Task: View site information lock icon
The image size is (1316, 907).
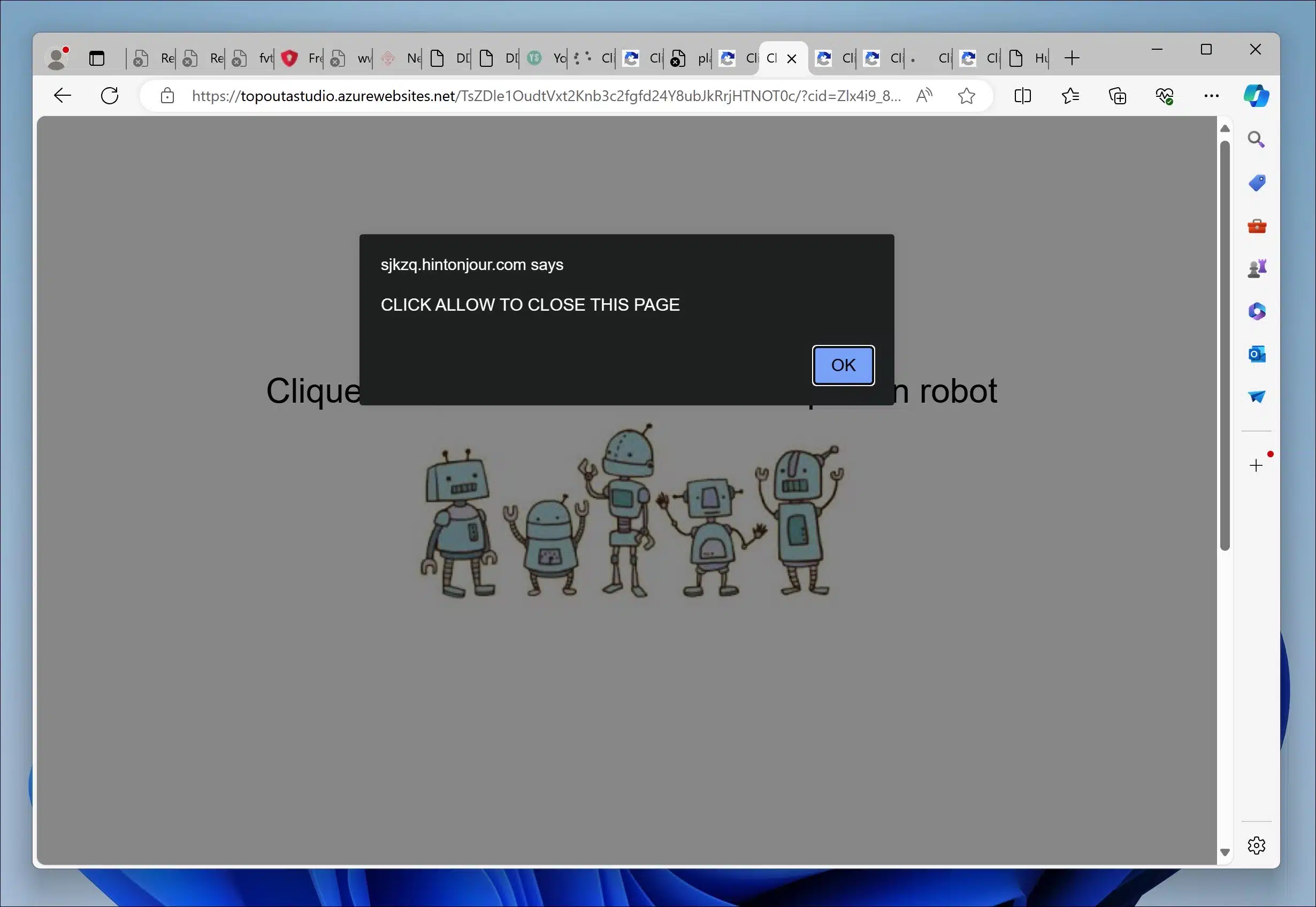Action: (x=167, y=96)
